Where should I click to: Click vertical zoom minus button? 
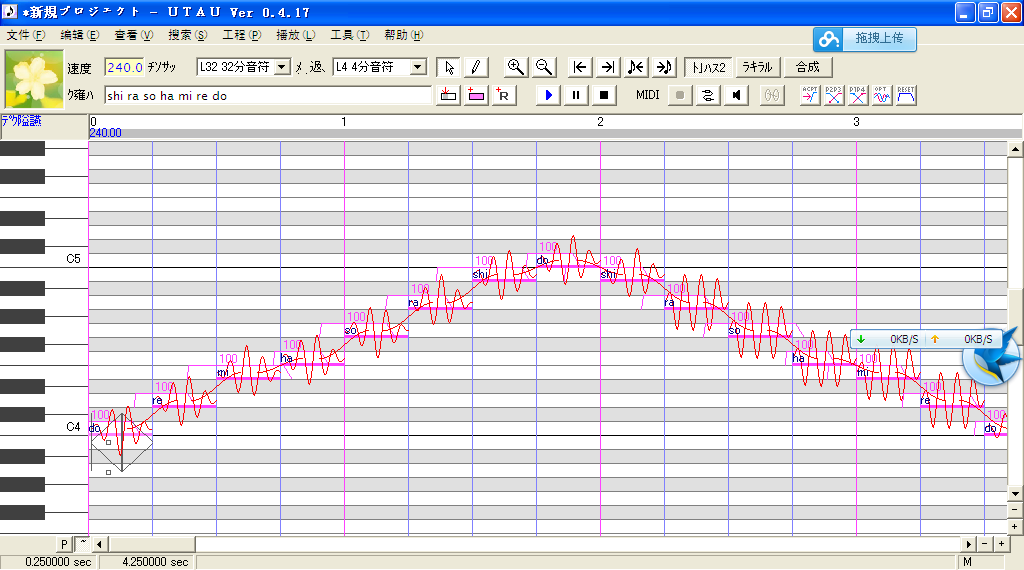pyautogui.click(x=1015, y=509)
